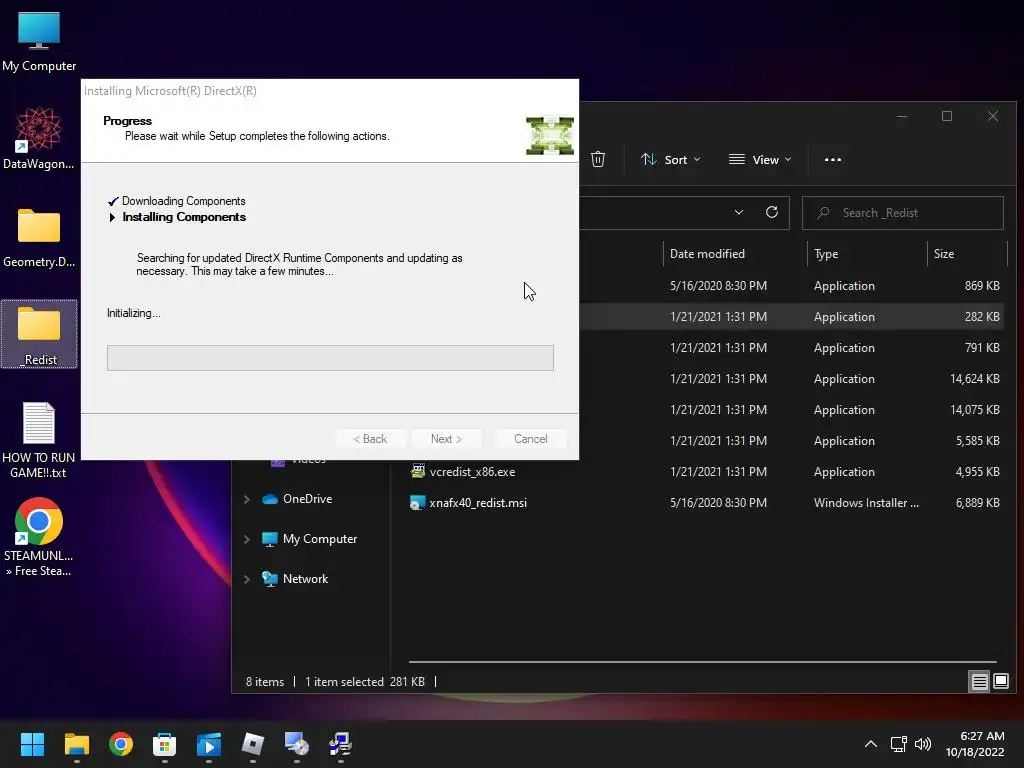Select xnafx40_redist.msi file name

478,503
